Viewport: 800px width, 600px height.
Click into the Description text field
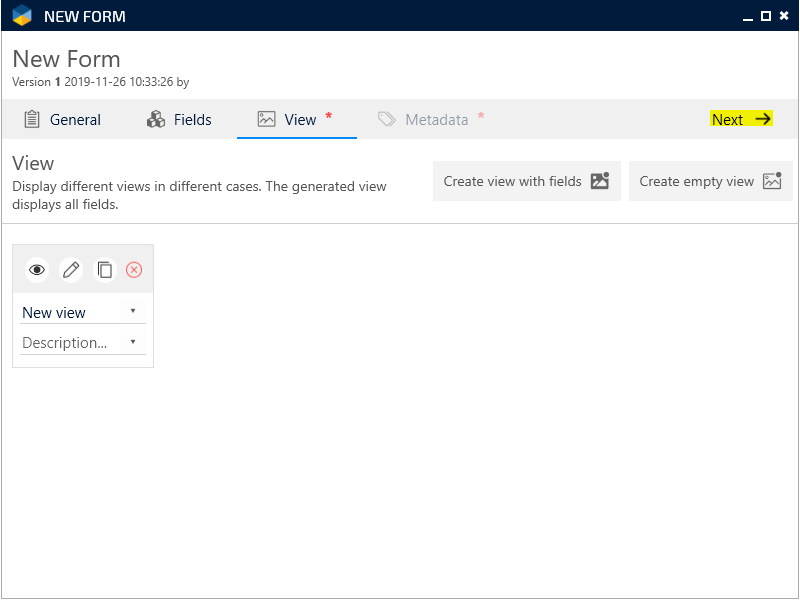pos(72,343)
